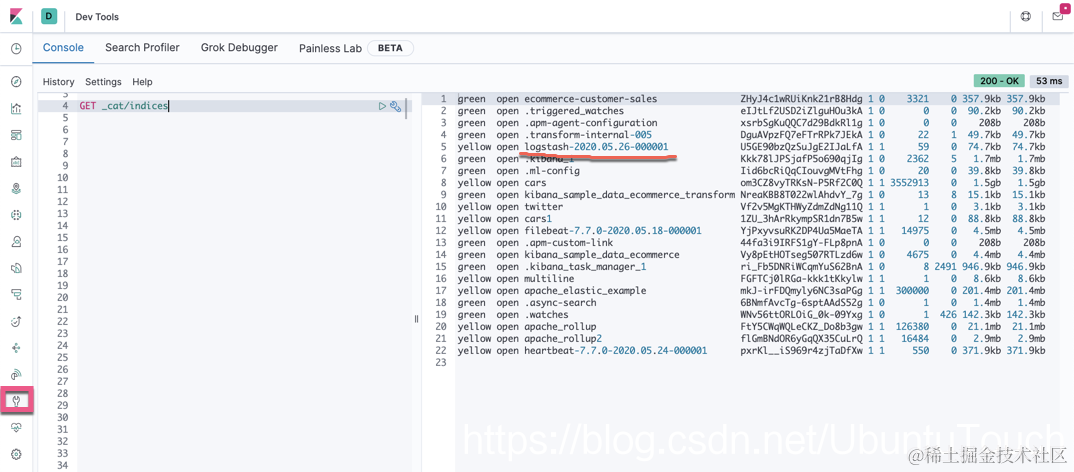Click '.triggered_watches' in the output
The image size is (1074, 472).
click(x=574, y=110)
